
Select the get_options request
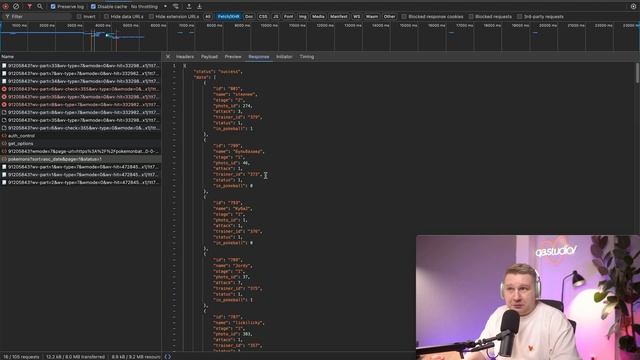point(80,144)
